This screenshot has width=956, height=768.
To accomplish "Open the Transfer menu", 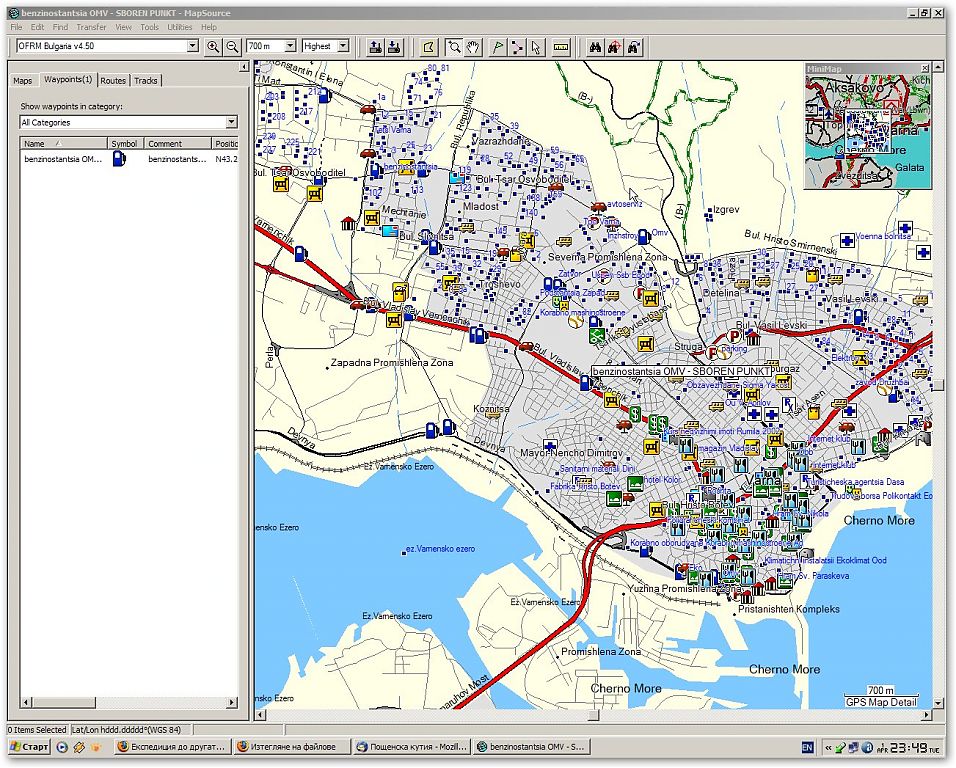I will [x=92, y=27].
